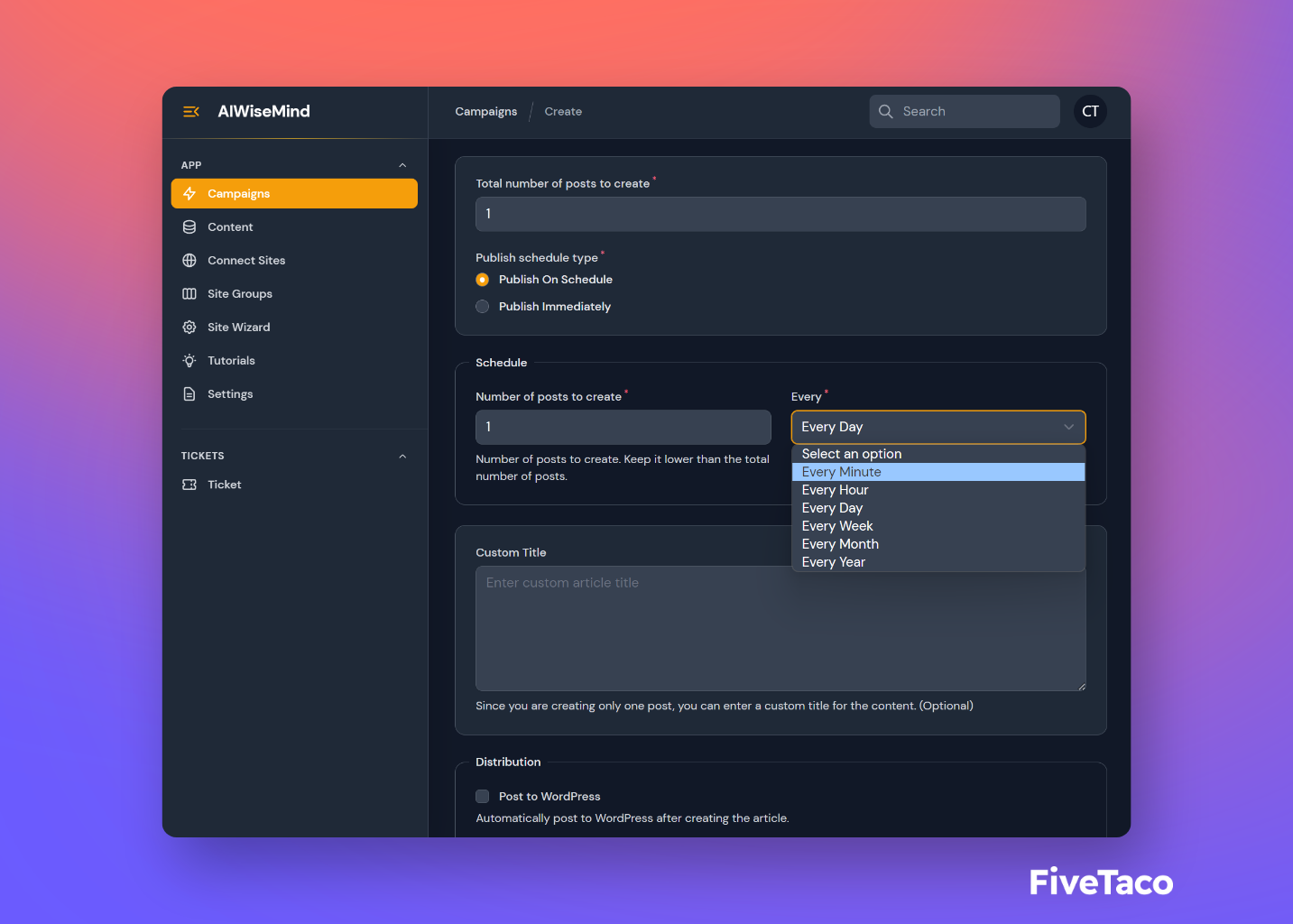1293x924 pixels.
Task: Click the Site Wizard gear icon
Action: pos(189,328)
